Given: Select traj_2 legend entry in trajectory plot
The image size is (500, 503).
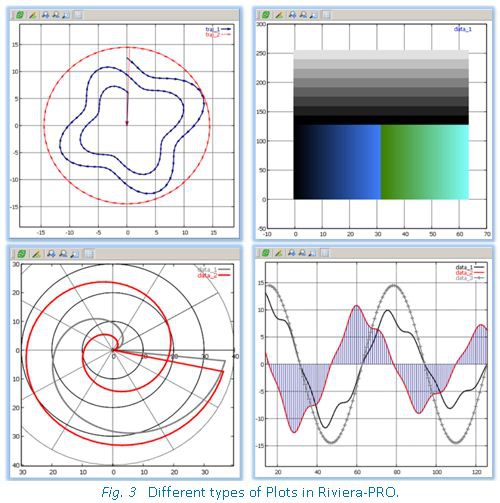Looking at the screenshot, I should point(218,34).
